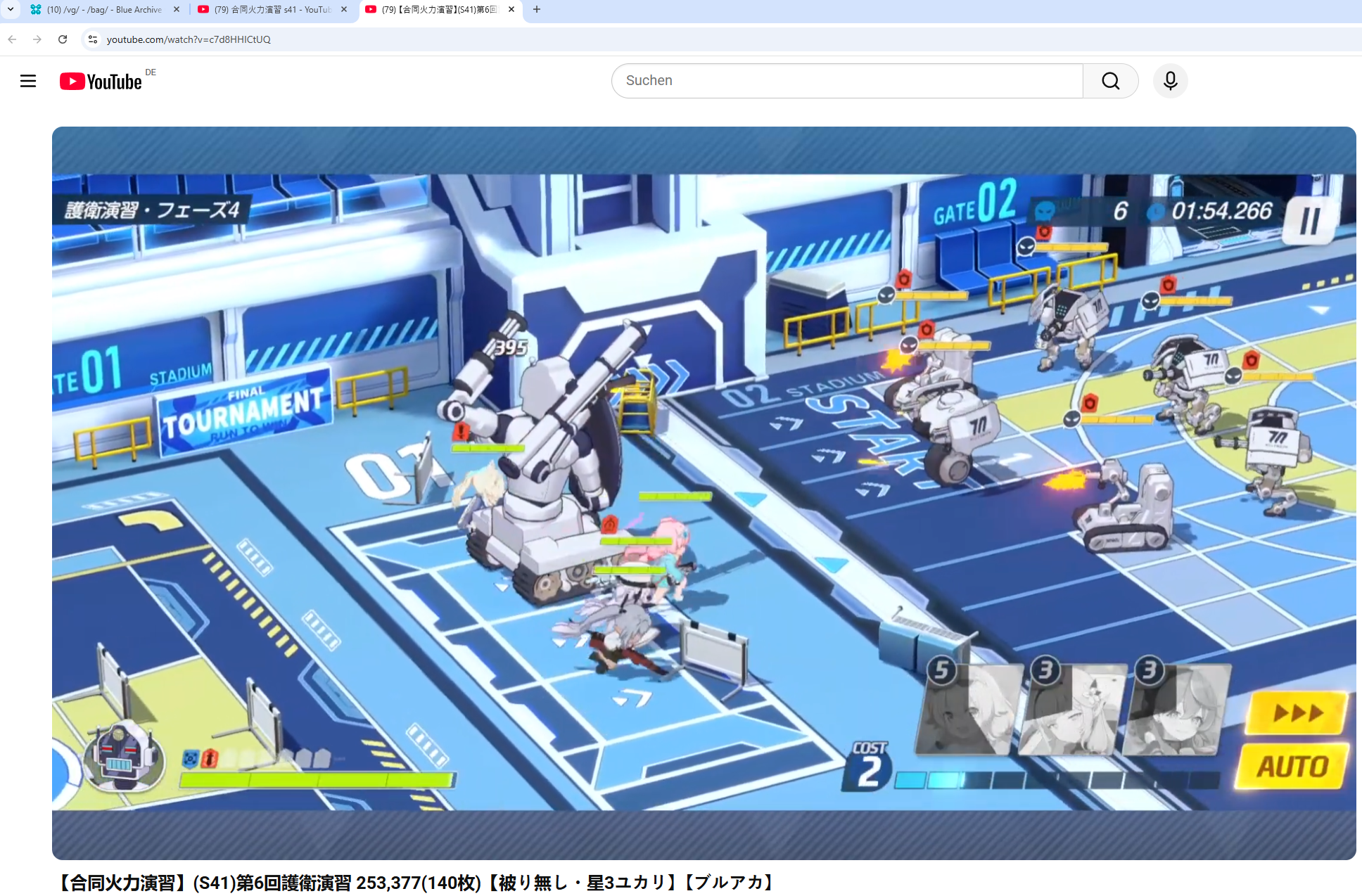The height and width of the screenshot is (896, 1362).
Task: Reload the page with refresh icon
Action: coord(63,39)
